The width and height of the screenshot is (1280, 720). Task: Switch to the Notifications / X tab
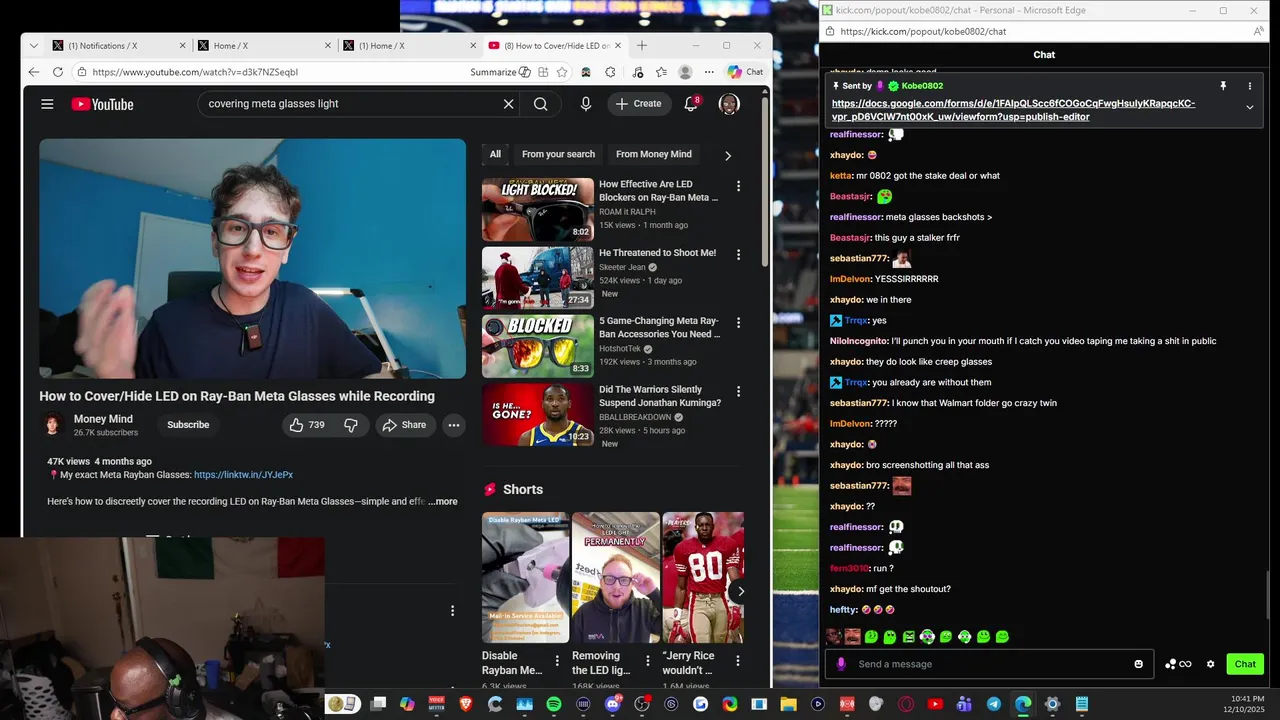[x=104, y=46]
